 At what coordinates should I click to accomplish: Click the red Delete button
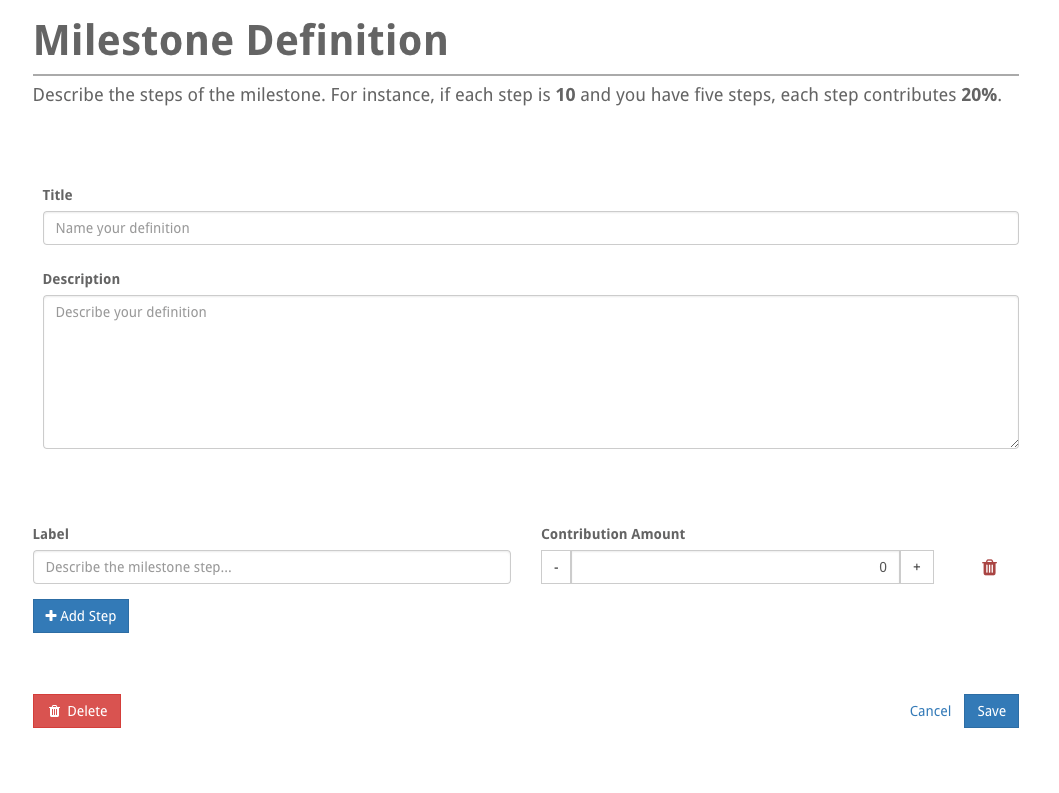click(x=77, y=711)
